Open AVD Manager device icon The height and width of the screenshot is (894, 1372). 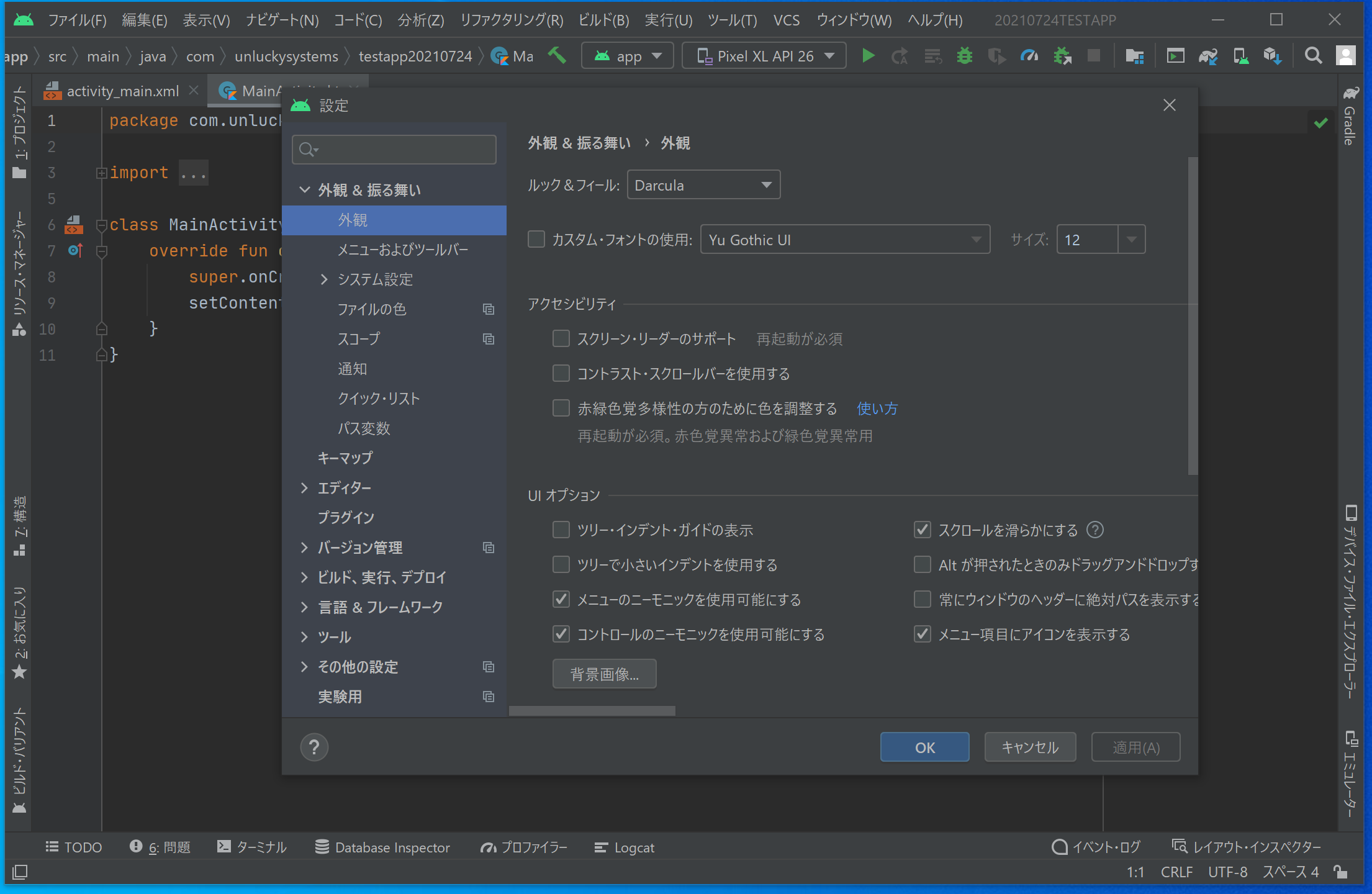click(x=1241, y=56)
